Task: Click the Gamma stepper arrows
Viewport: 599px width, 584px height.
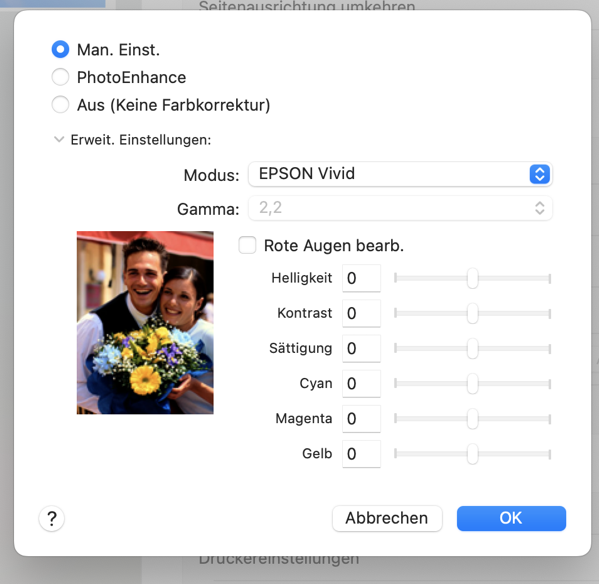Action: tap(539, 208)
